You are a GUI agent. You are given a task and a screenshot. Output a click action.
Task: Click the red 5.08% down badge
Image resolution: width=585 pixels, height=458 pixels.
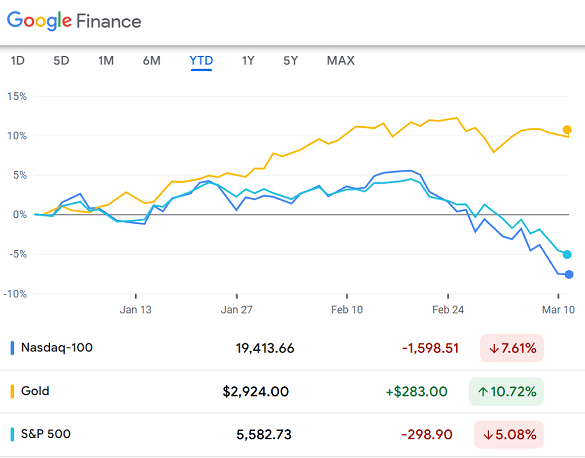point(509,435)
